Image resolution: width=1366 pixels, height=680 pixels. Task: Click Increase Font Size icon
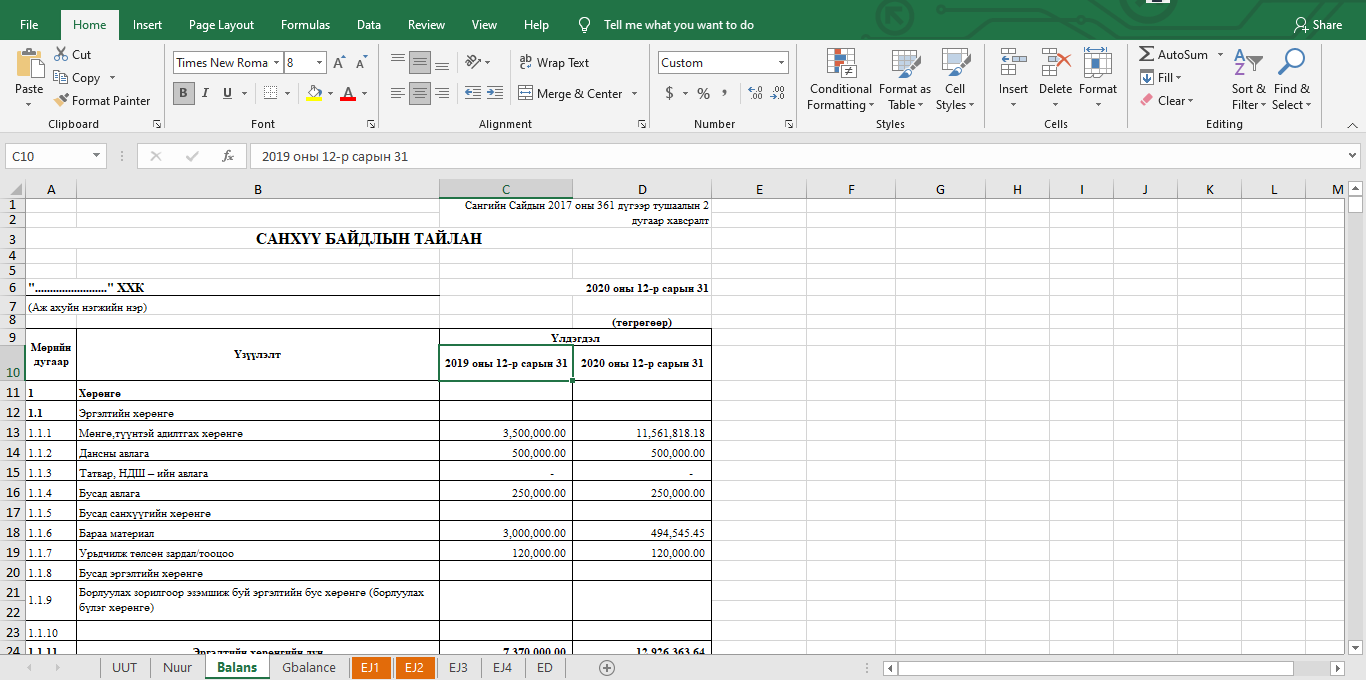click(339, 63)
